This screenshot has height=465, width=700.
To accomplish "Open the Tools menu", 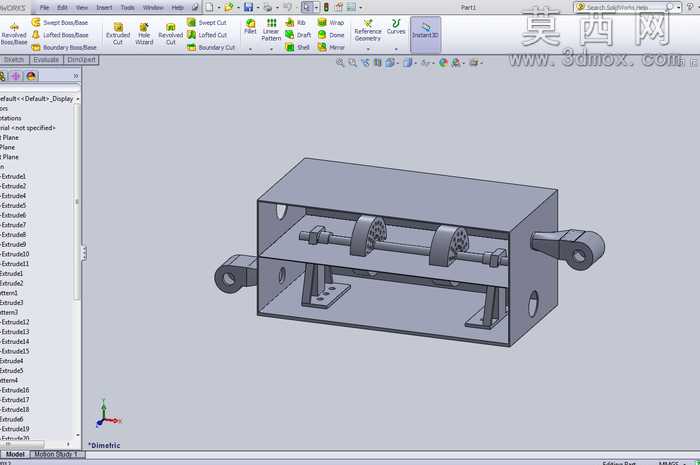I will (128, 8).
